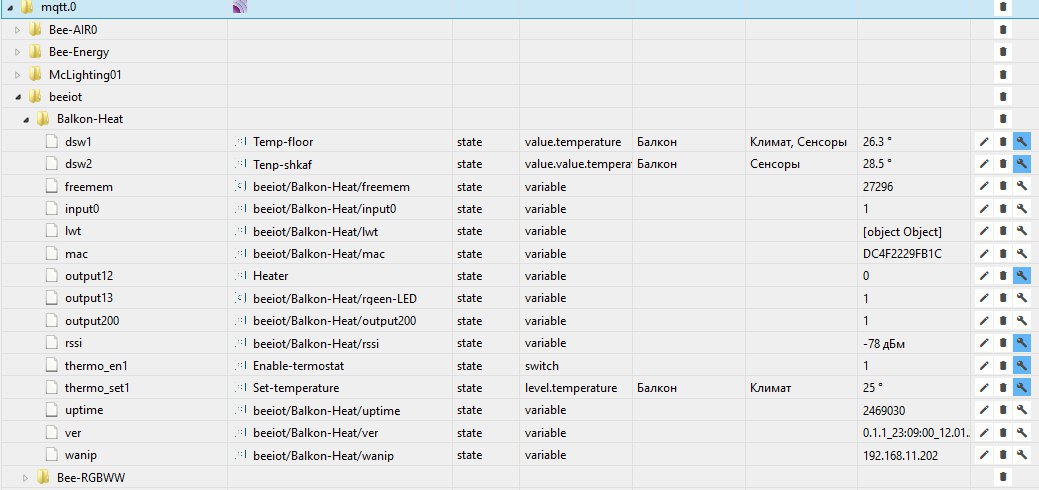1039x490 pixels.
Task: Click value 28.5 ° of dsw2
Action: click(877, 164)
